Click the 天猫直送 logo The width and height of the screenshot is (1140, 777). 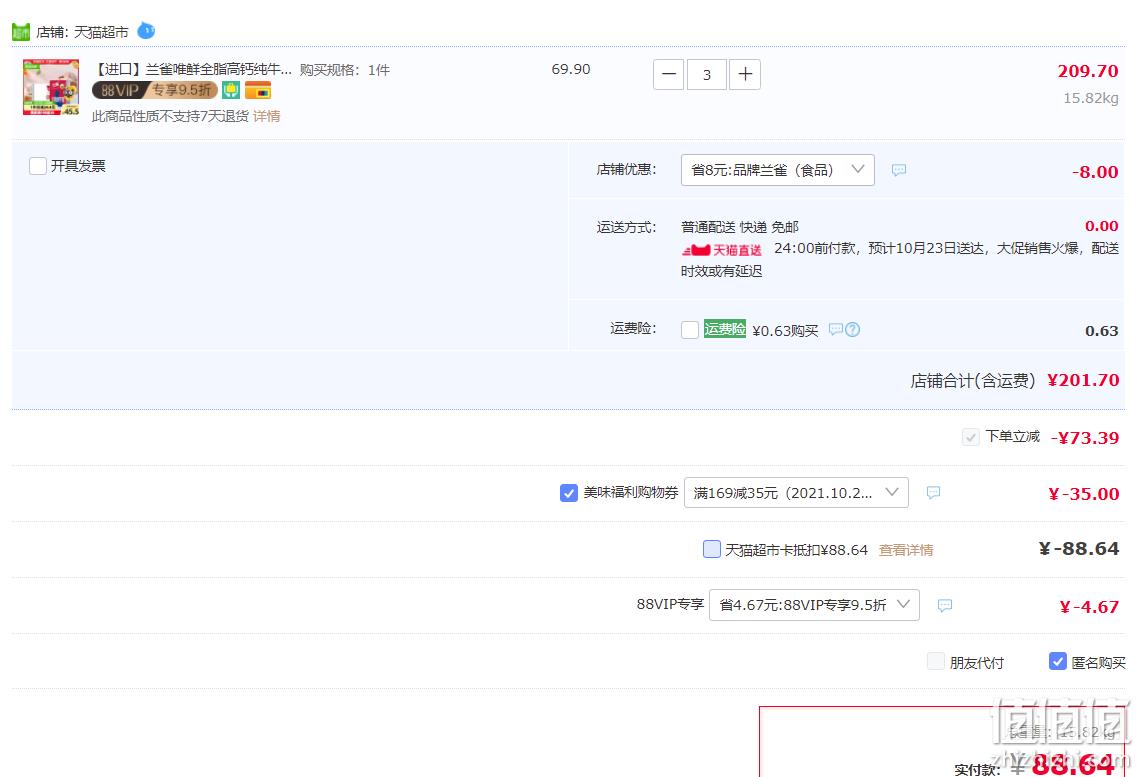(x=722, y=250)
